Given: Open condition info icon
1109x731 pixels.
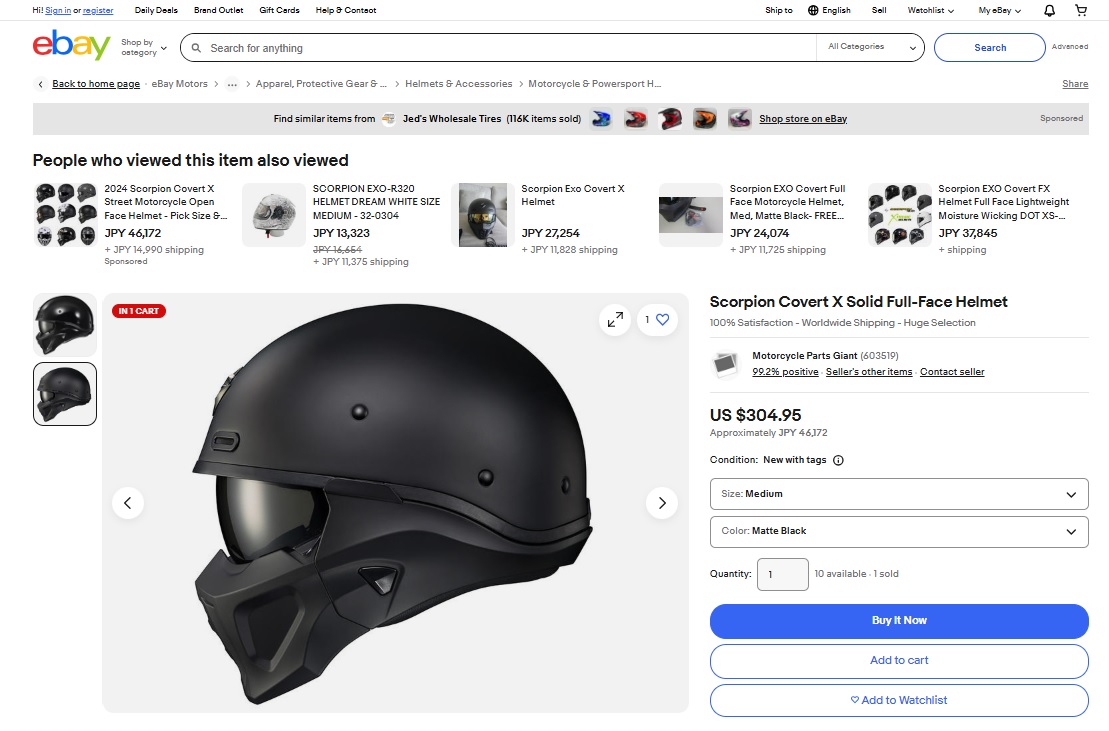Looking at the screenshot, I should point(838,460).
